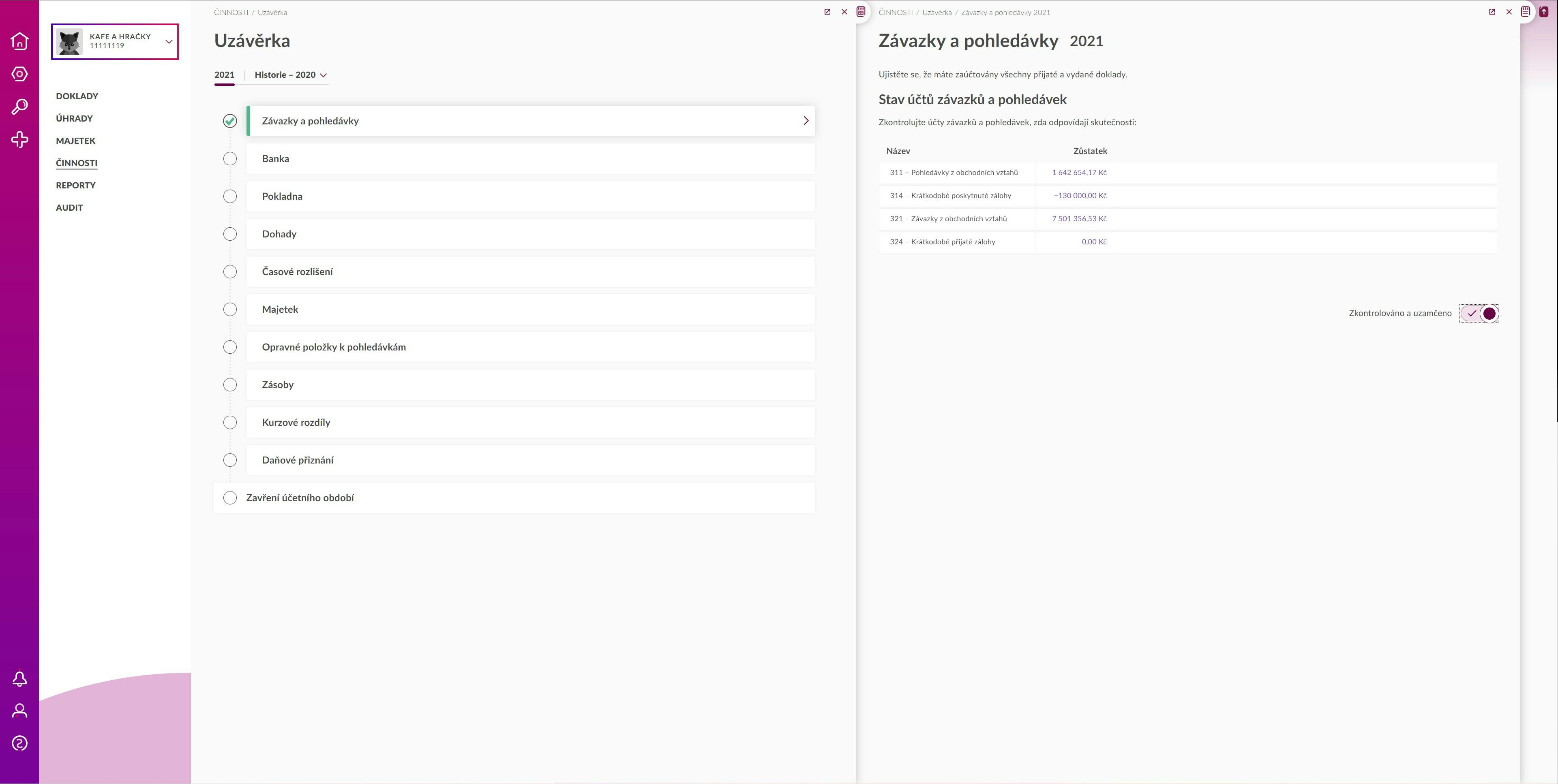This screenshot has height=784, width=1558.
Task: Close the Závazky a pohledávky 2021 panel
Action: (x=1509, y=11)
